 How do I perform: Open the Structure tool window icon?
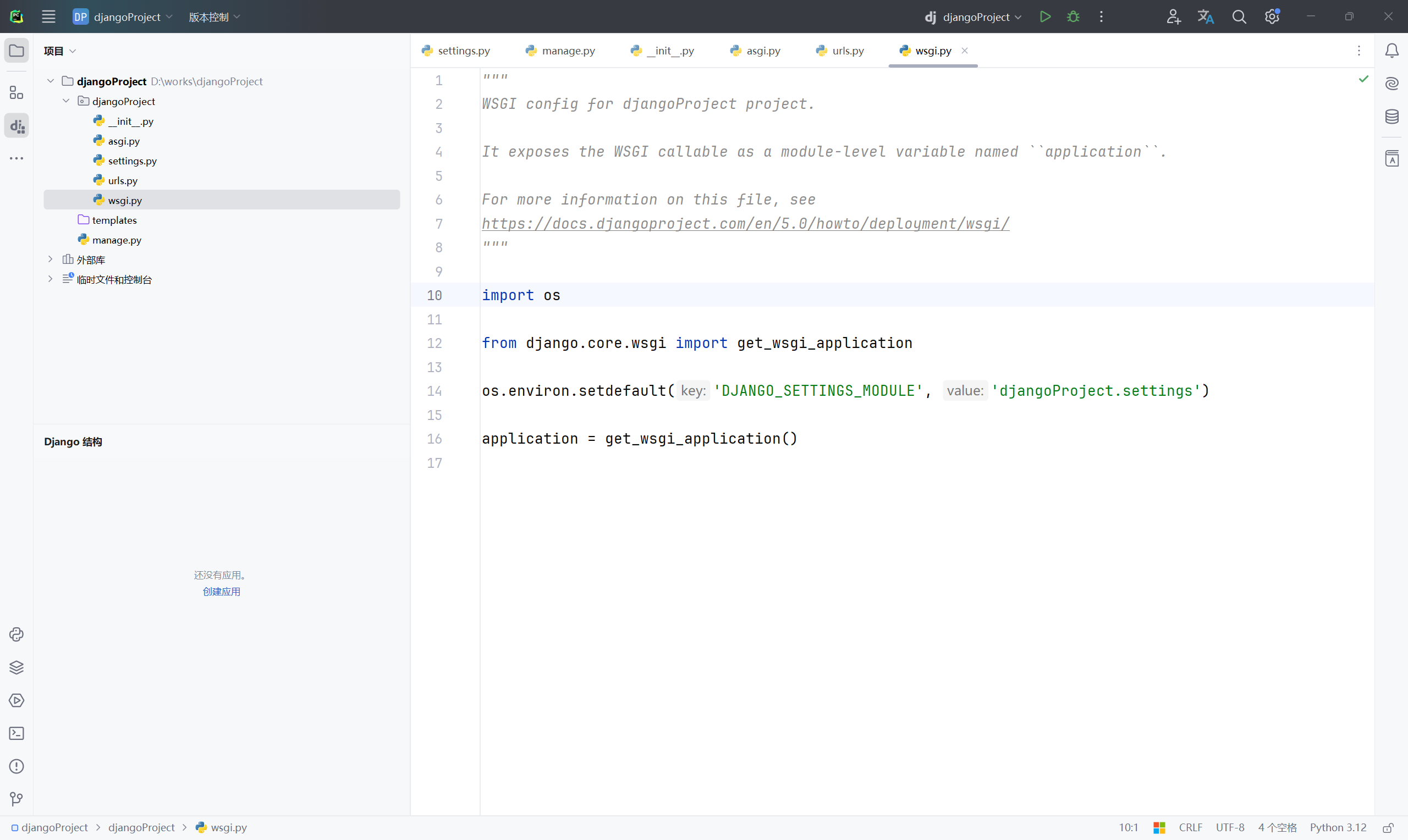pyautogui.click(x=16, y=92)
